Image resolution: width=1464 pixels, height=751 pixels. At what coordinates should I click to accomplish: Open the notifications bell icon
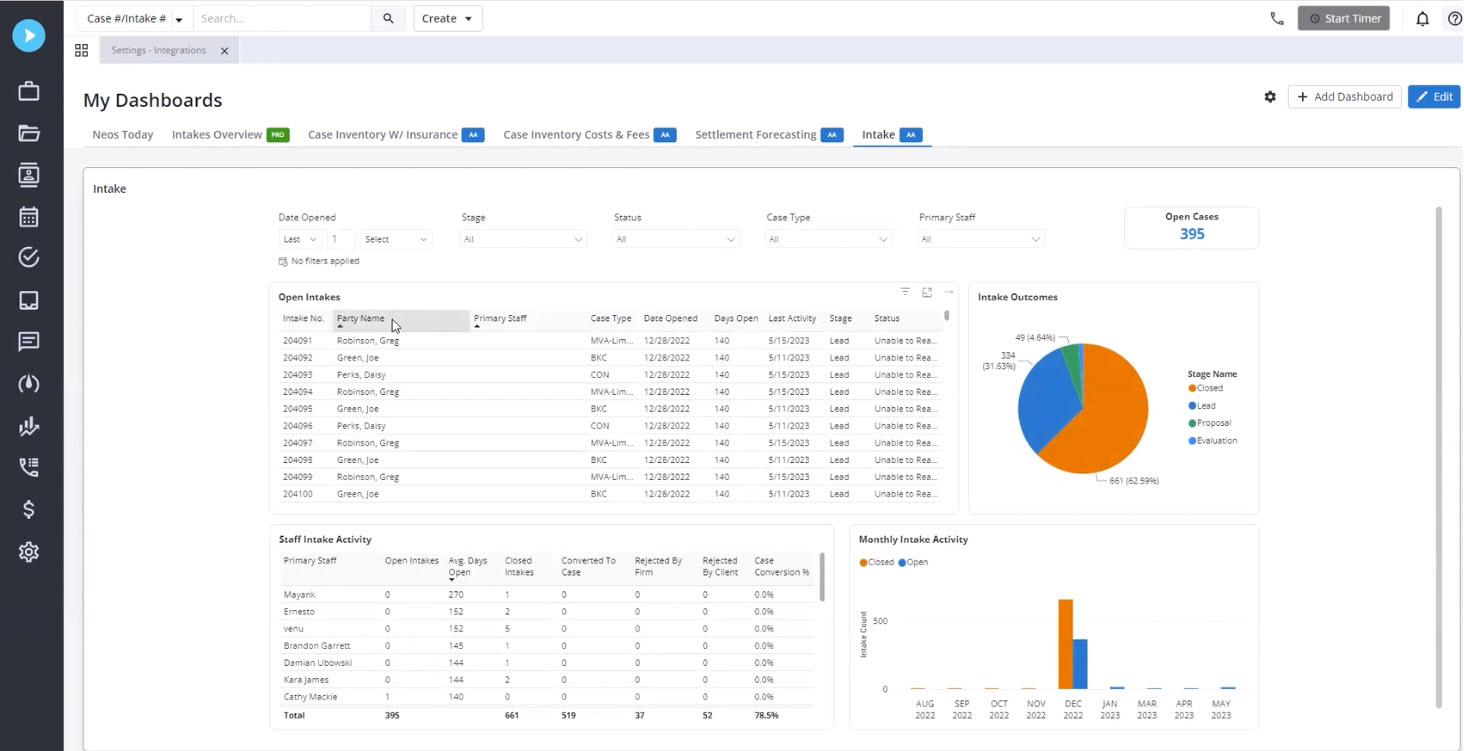pyautogui.click(x=1422, y=18)
